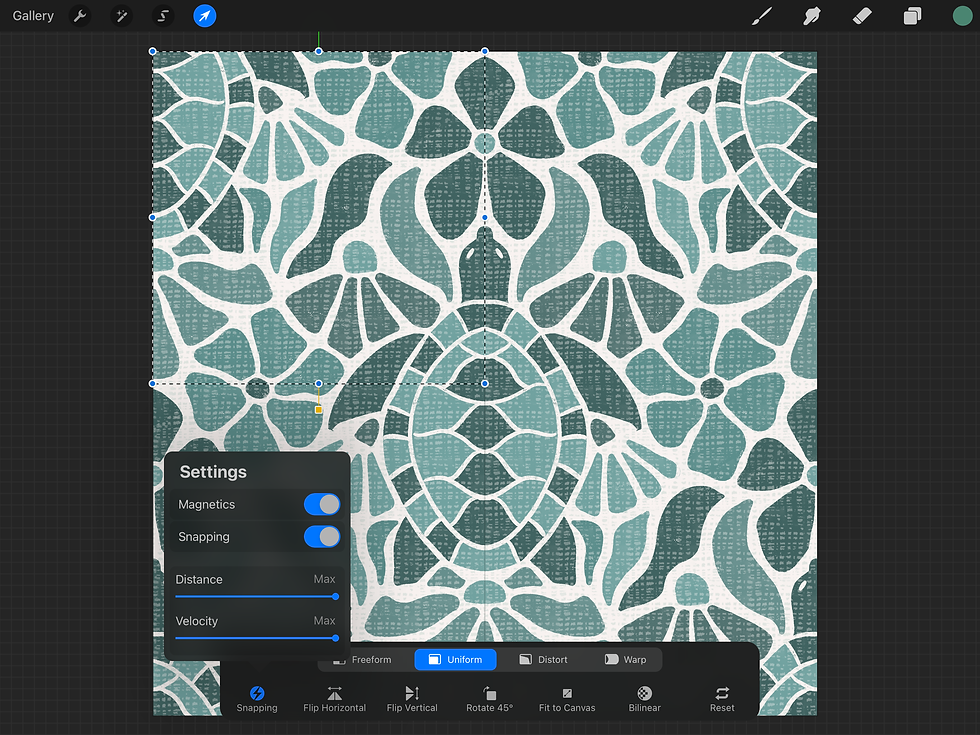Open the Layers panel
Screen dimensions: 980x735
tap(911, 15)
